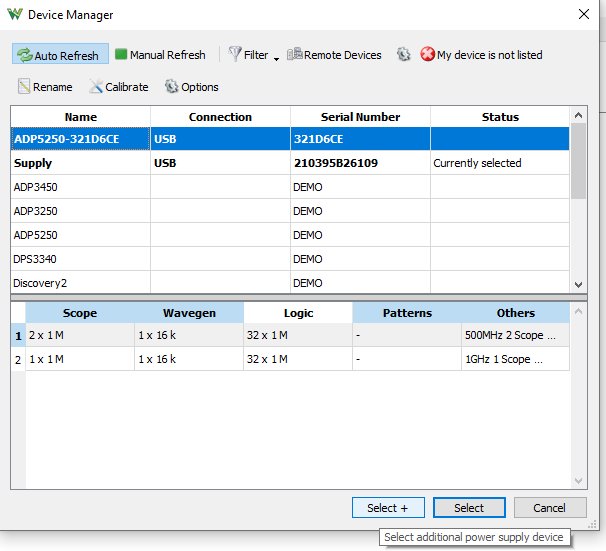
Task: Sort the device list by Name header
Action: coord(80,117)
